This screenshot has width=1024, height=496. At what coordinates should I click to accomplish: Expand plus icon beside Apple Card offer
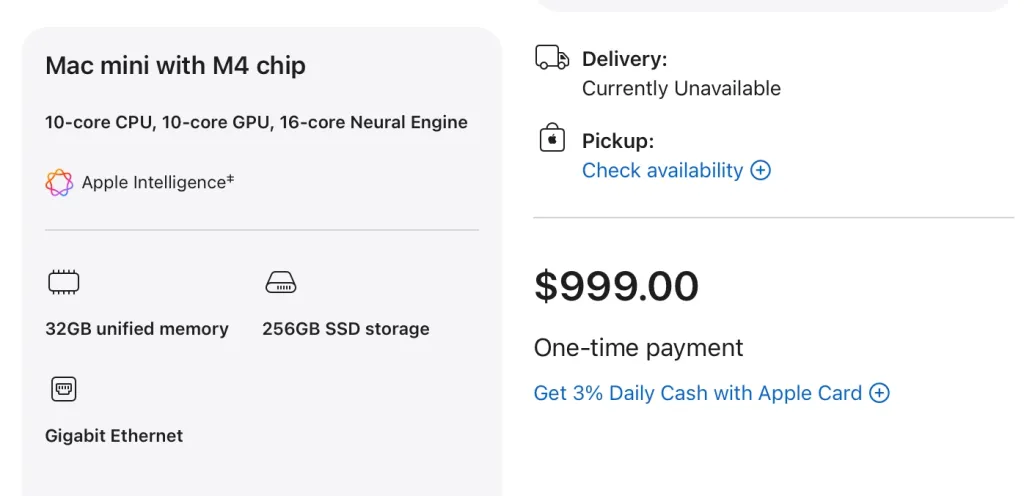879,393
